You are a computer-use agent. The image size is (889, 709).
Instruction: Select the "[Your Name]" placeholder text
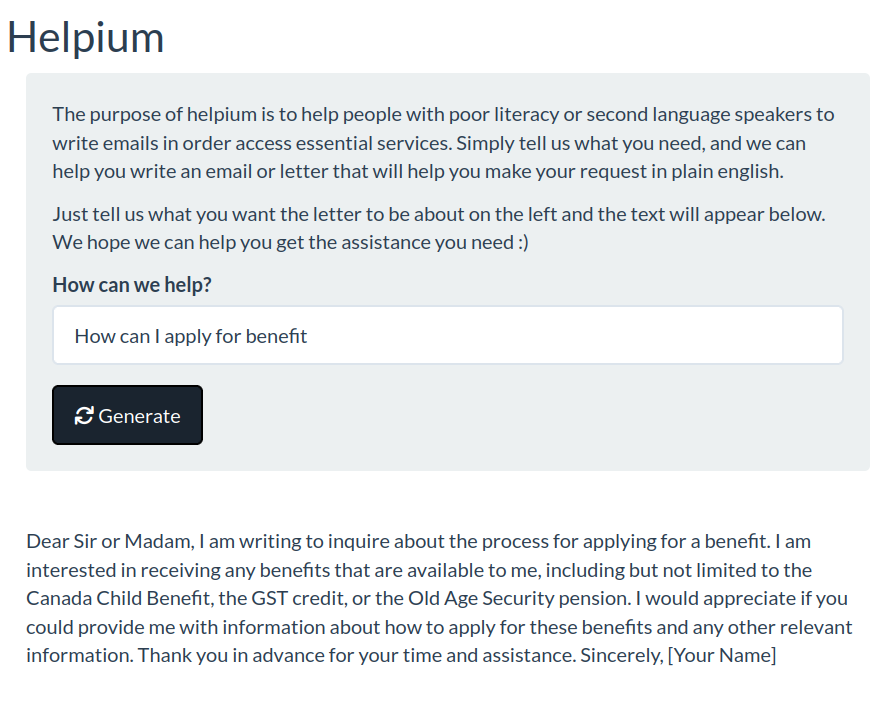[x=722, y=656]
